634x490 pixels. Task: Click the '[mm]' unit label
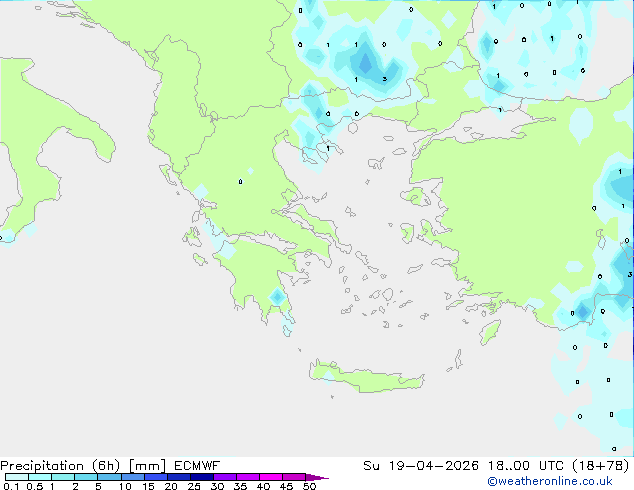click(147, 466)
